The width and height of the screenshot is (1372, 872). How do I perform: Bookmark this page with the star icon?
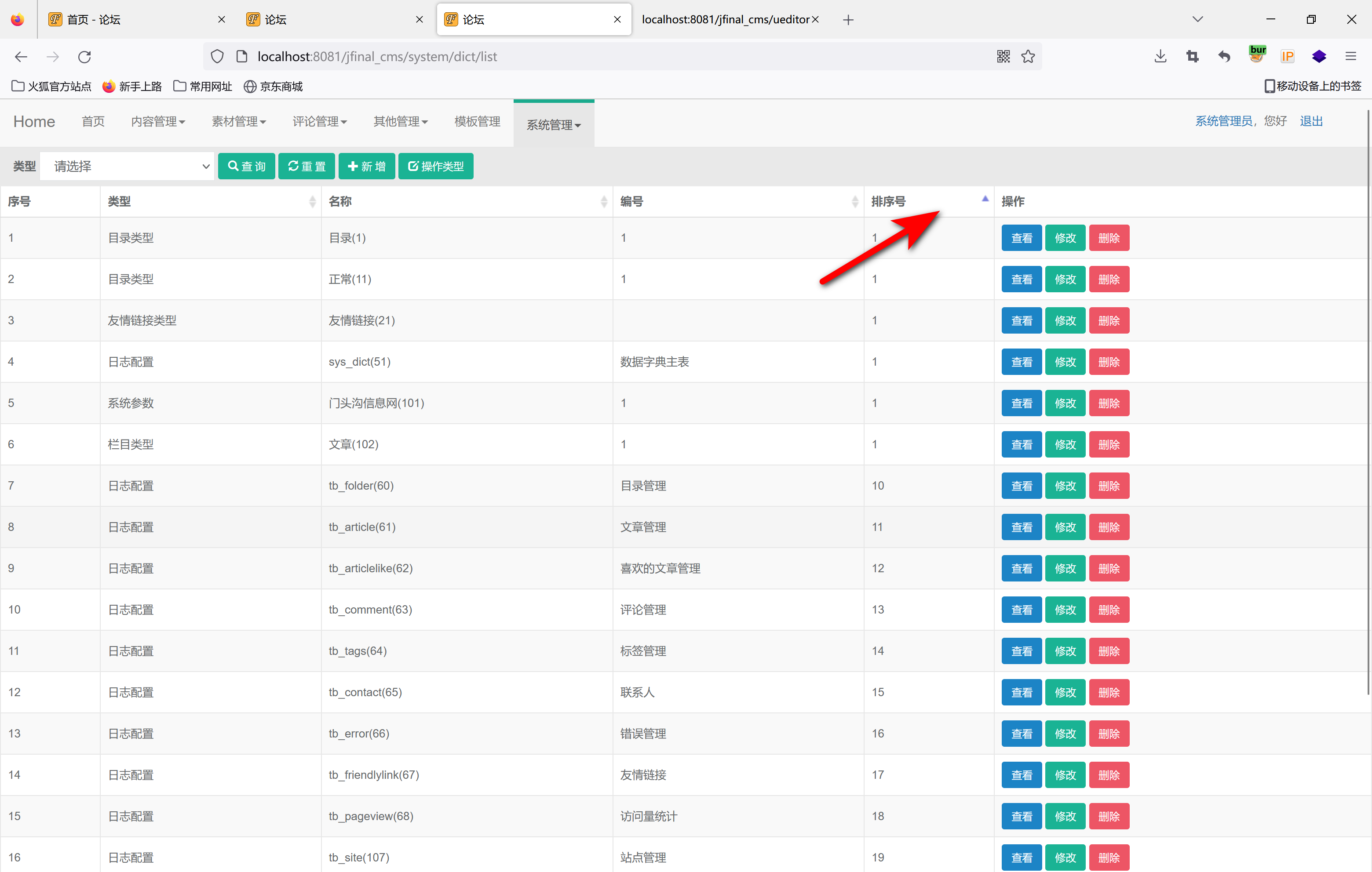[x=1028, y=56]
